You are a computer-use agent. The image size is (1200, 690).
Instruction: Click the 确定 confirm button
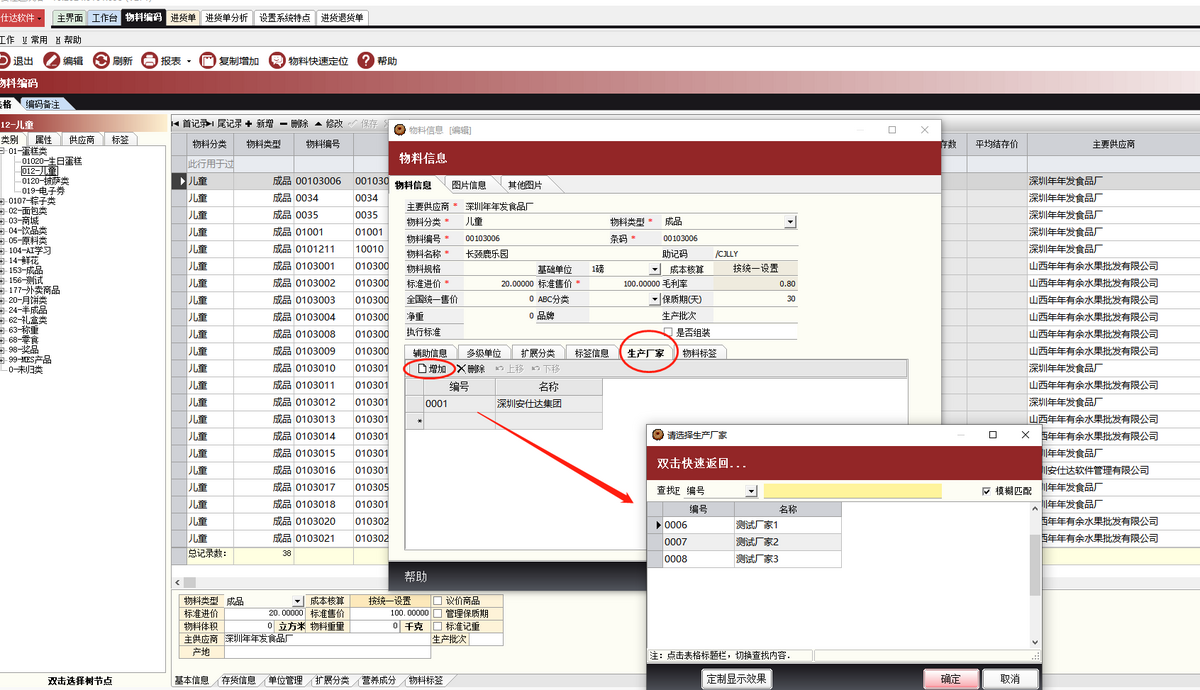pos(951,679)
